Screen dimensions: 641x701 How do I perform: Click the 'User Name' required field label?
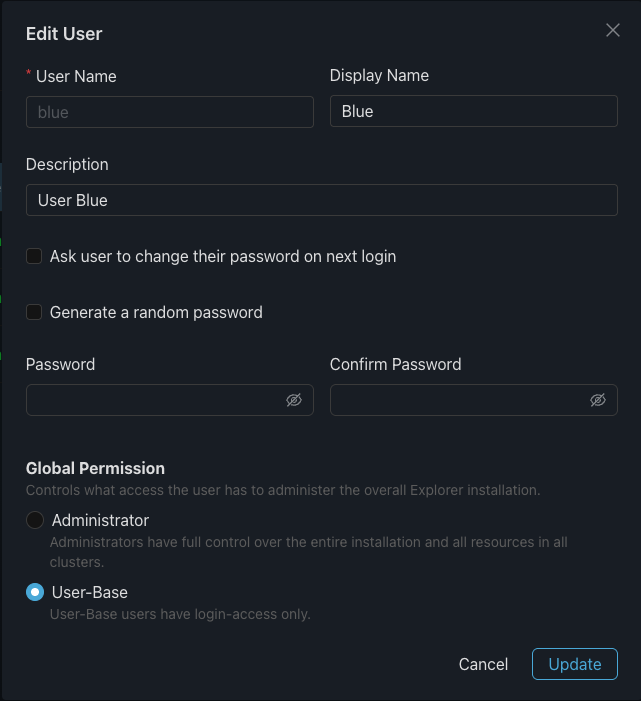76,76
